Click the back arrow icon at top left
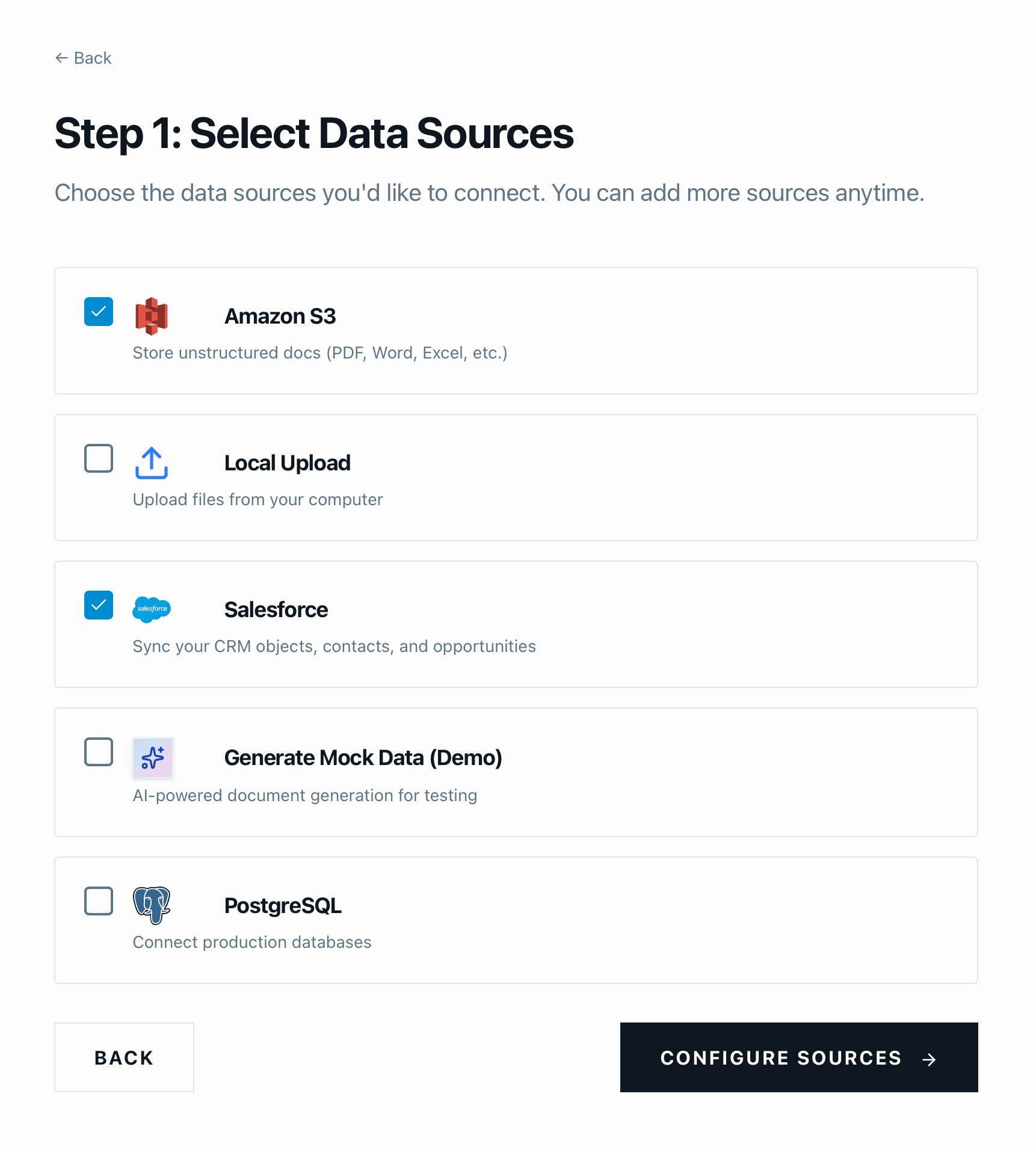The width and height of the screenshot is (1036, 1150). (x=62, y=57)
